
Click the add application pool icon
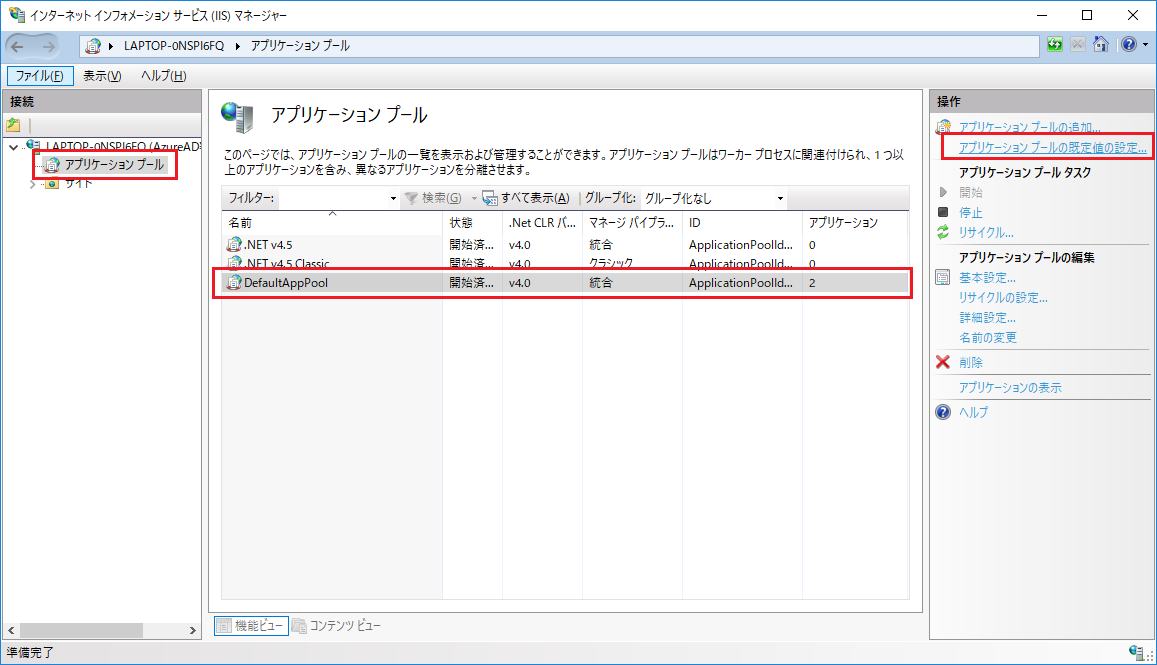click(x=943, y=127)
